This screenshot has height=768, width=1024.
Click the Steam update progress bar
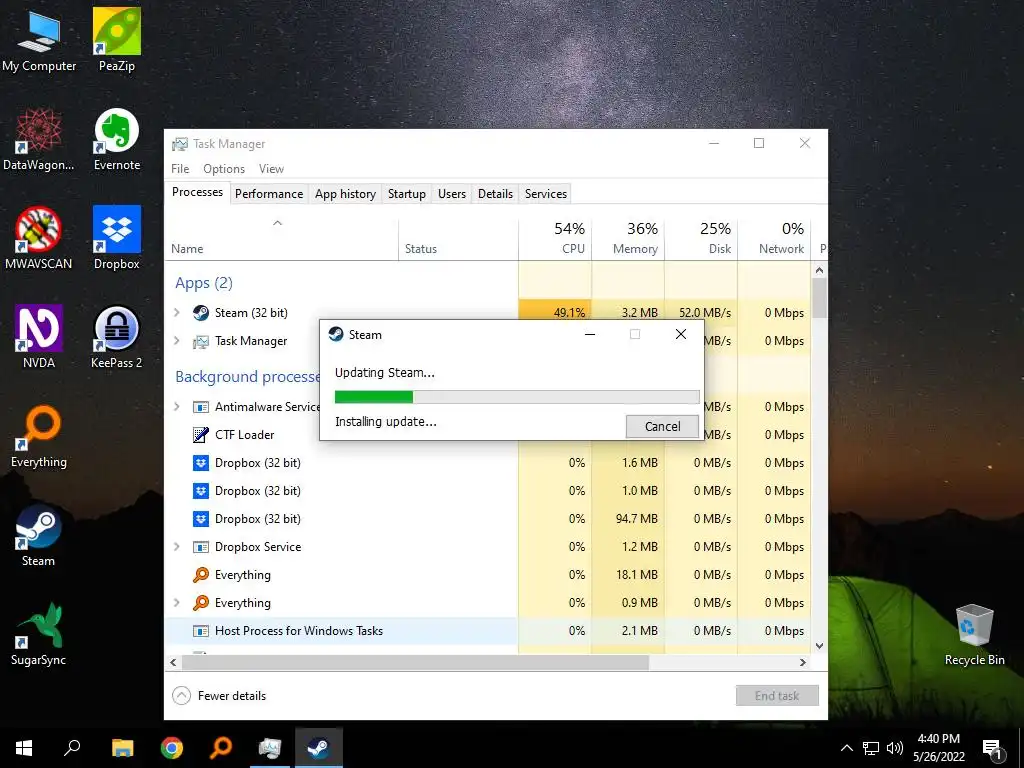[x=517, y=396]
